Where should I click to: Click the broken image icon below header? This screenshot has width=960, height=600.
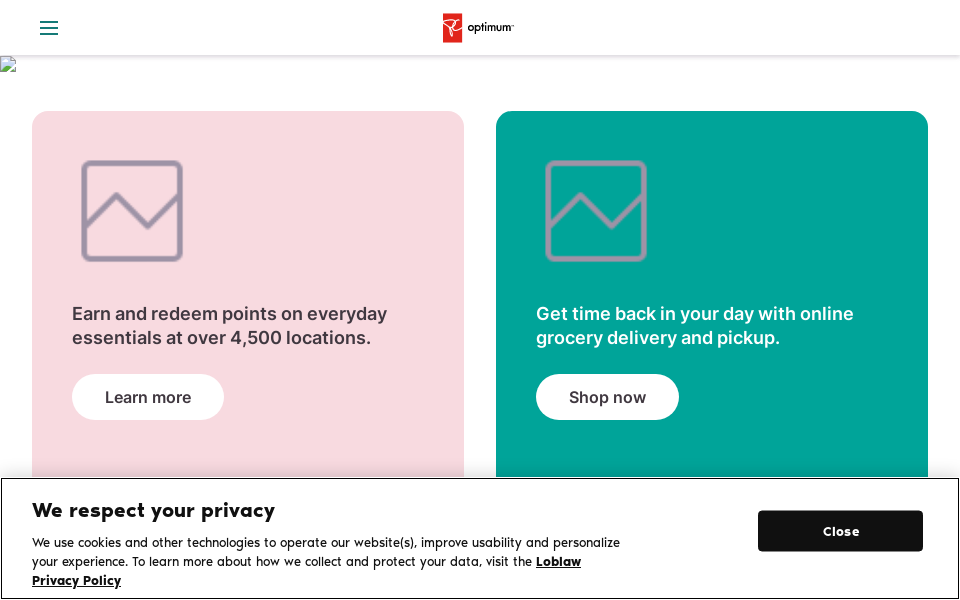(x=8, y=65)
